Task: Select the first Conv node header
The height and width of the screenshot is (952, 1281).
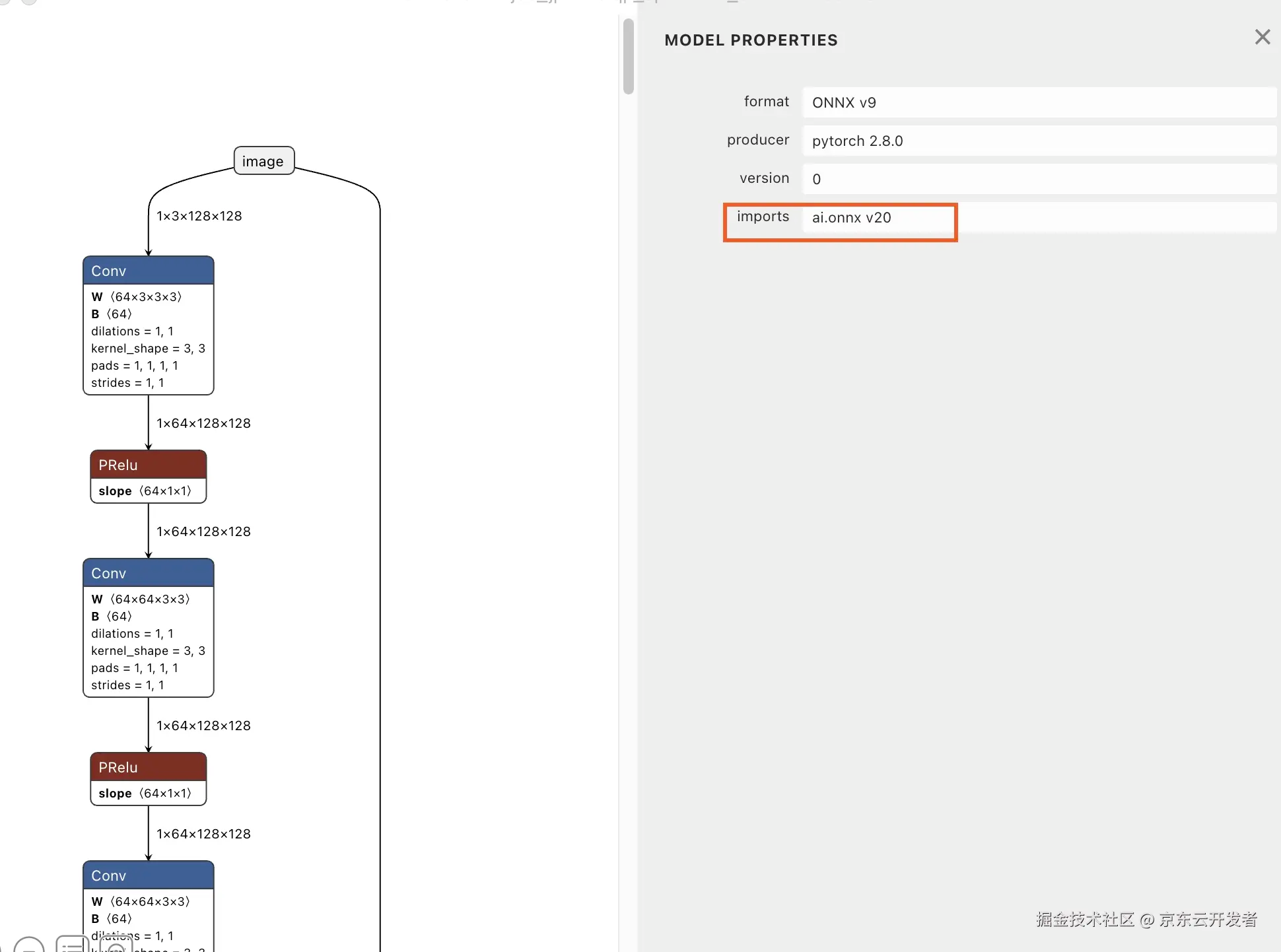Action: [148, 271]
